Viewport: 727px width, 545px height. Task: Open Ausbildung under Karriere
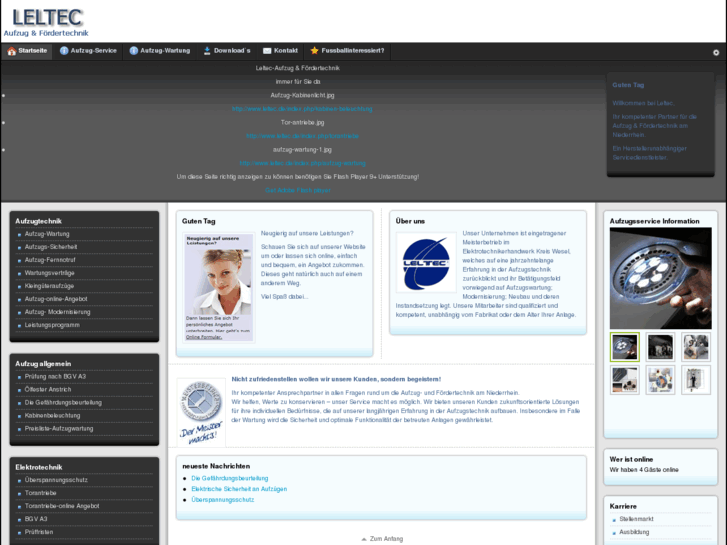point(634,532)
